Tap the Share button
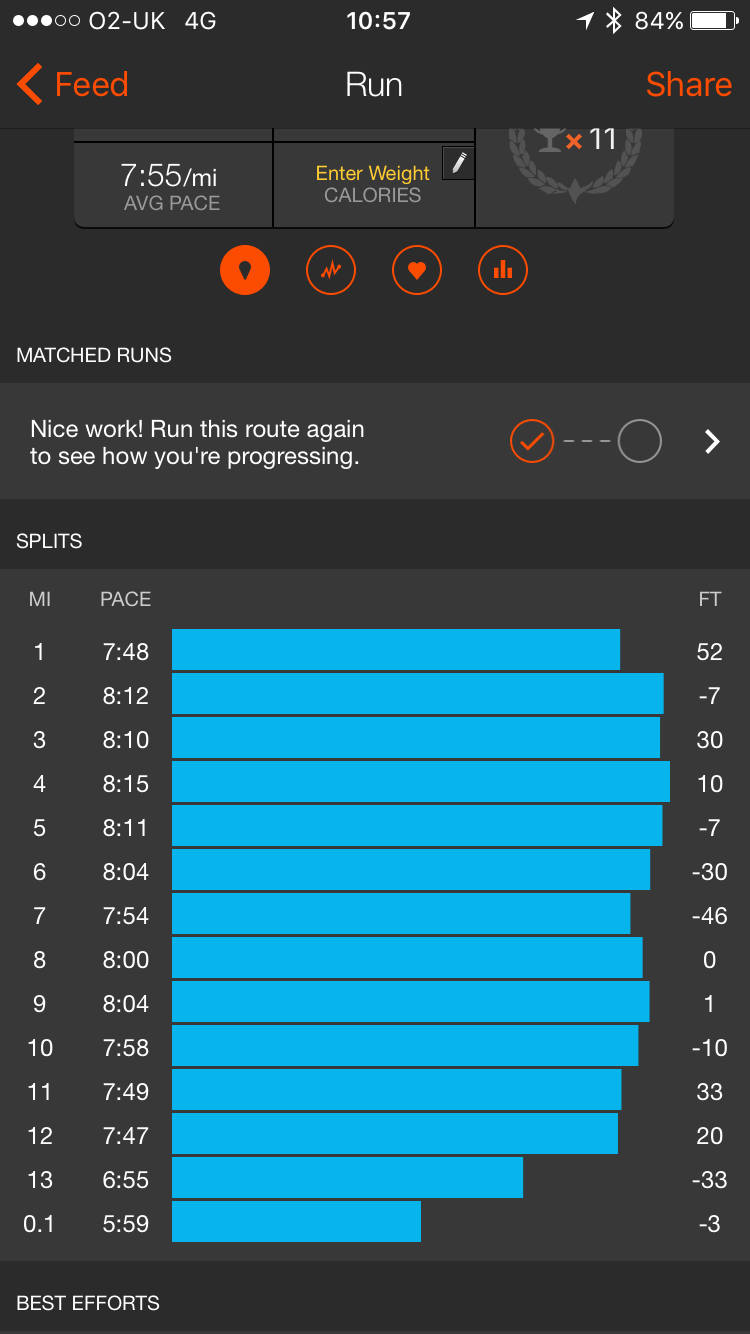This screenshot has height=1334, width=750. (x=689, y=84)
